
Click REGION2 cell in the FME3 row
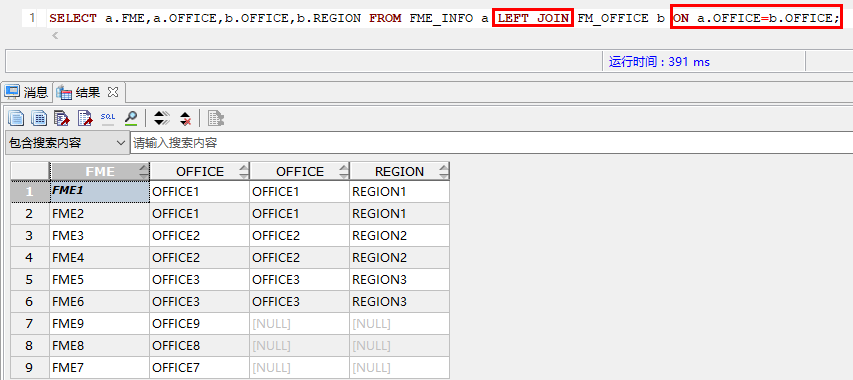click(400, 235)
